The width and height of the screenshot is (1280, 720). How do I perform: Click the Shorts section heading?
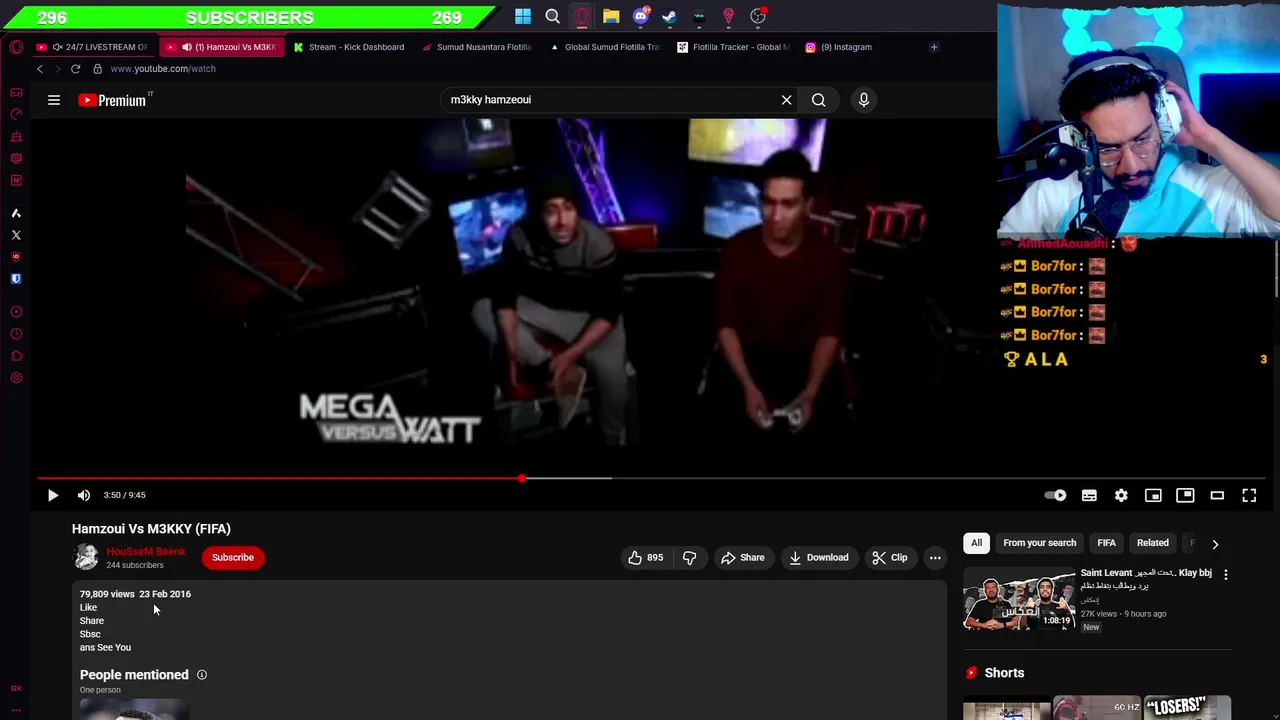[x=1004, y=673]
